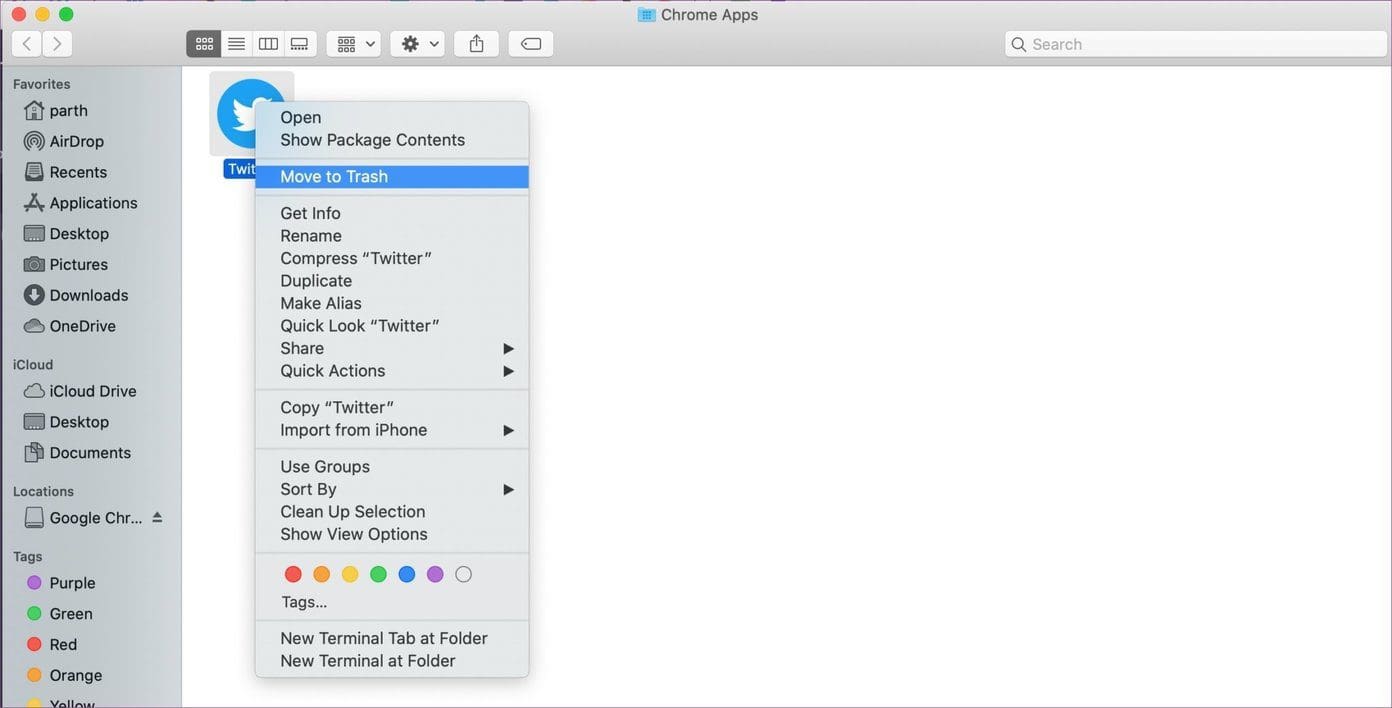This screenshot has height=708, width=1392.
Task: Choose Quick Look "Twitter"
Action: [x=392, y=326]
